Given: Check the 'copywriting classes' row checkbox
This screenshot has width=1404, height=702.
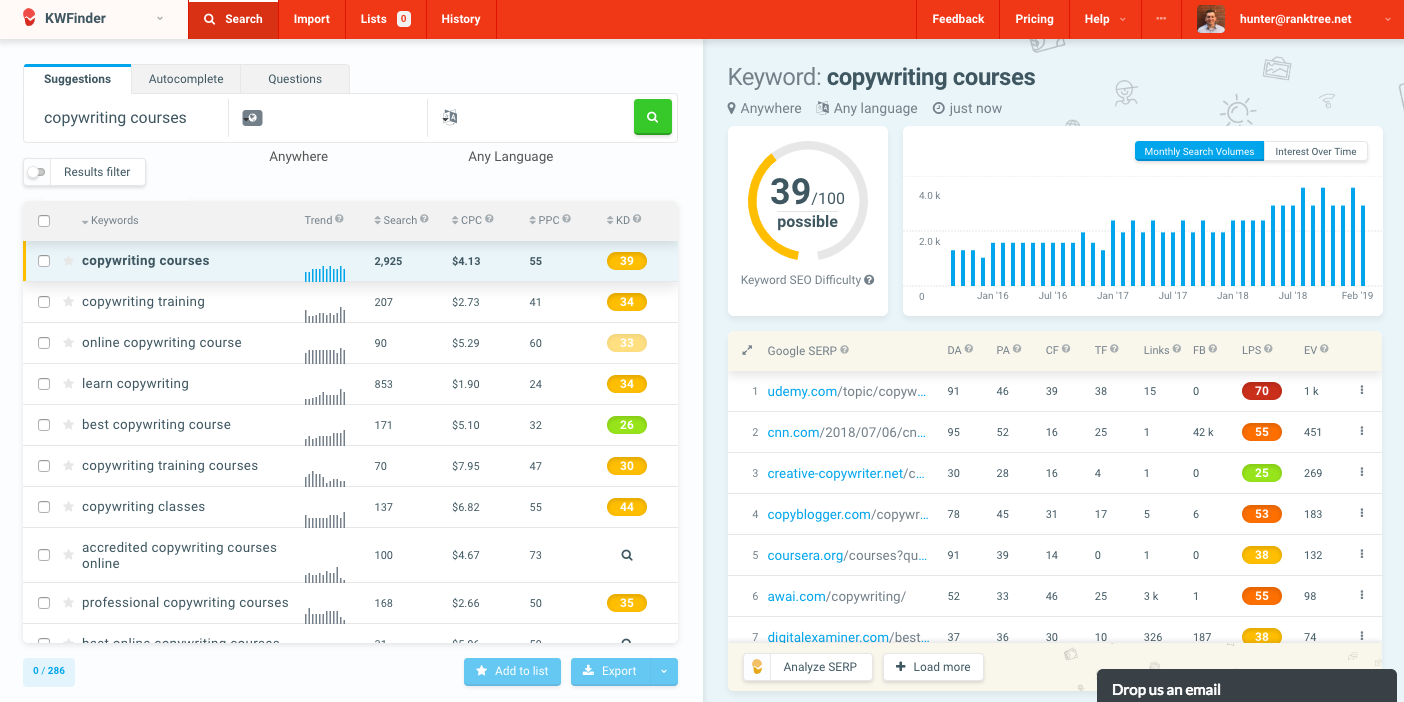Looking at the screenshot, I should [44, 507].
